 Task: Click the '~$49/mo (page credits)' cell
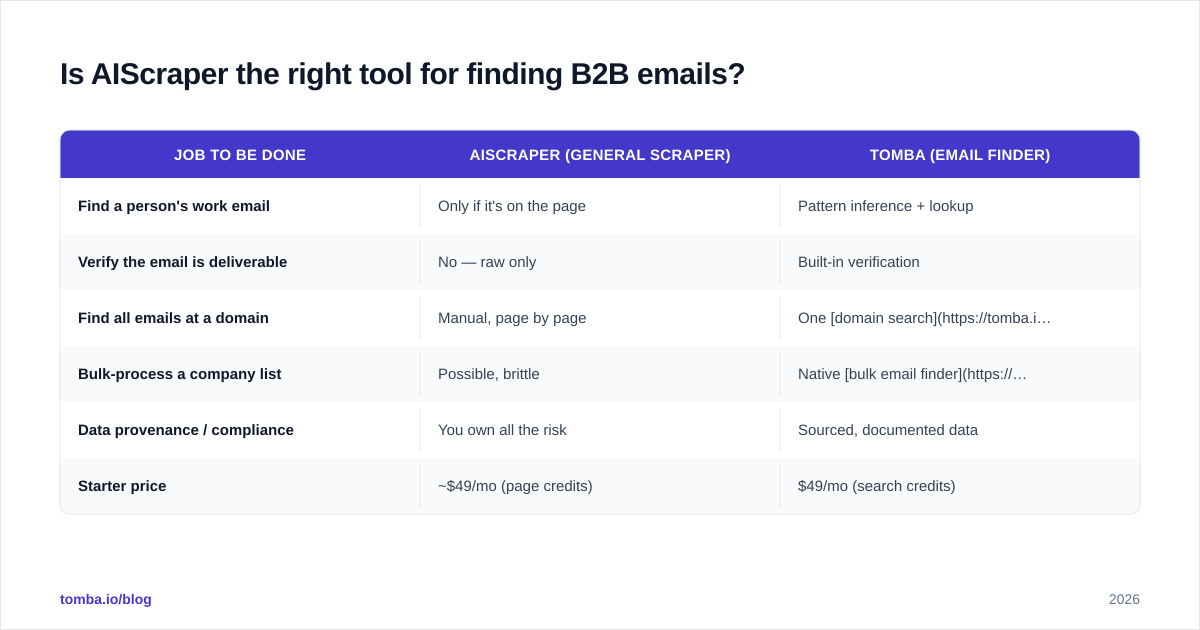click(x=600, y=486)
